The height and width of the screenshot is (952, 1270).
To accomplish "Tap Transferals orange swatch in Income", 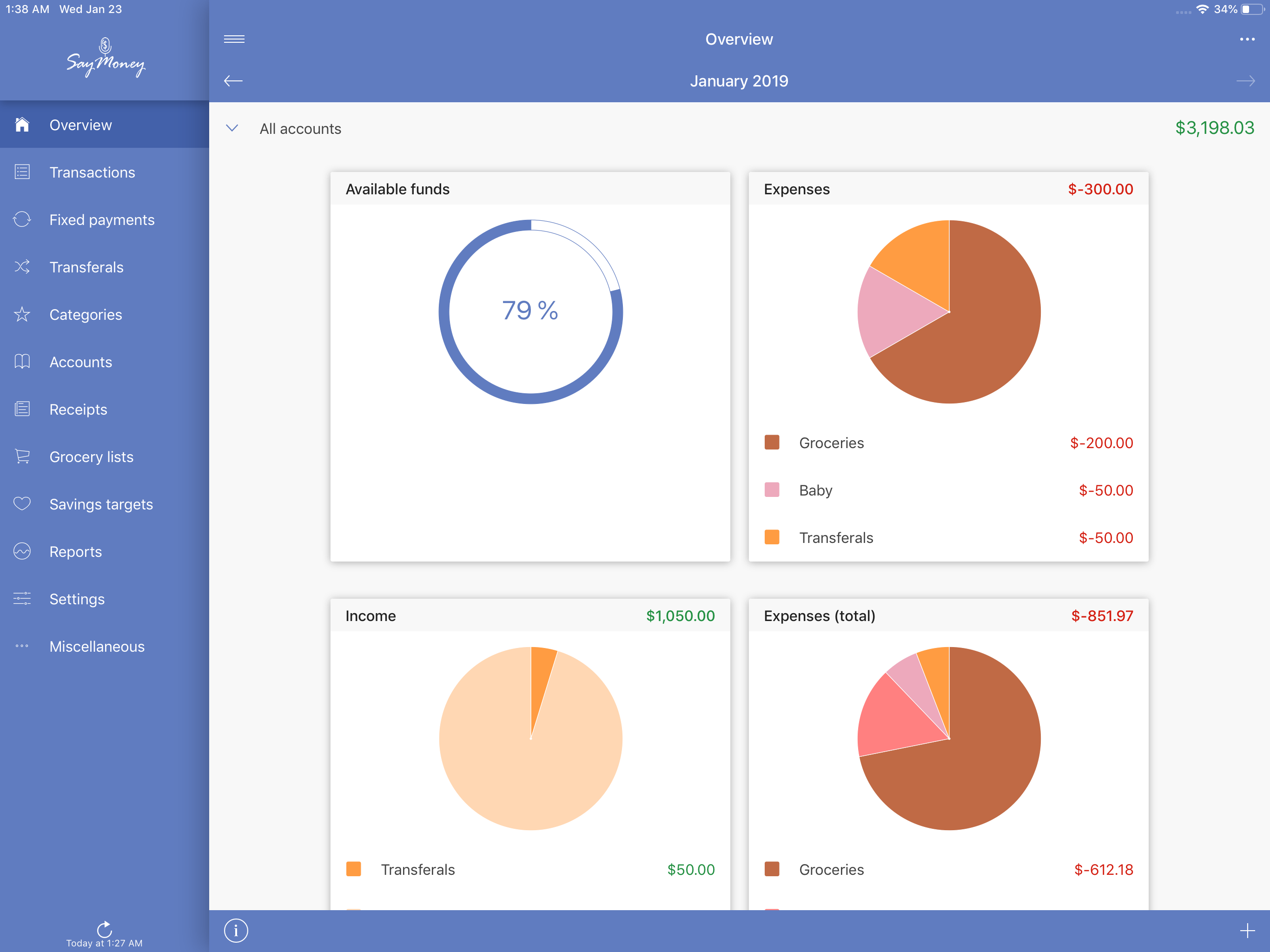I will click(x=354, y=869).
